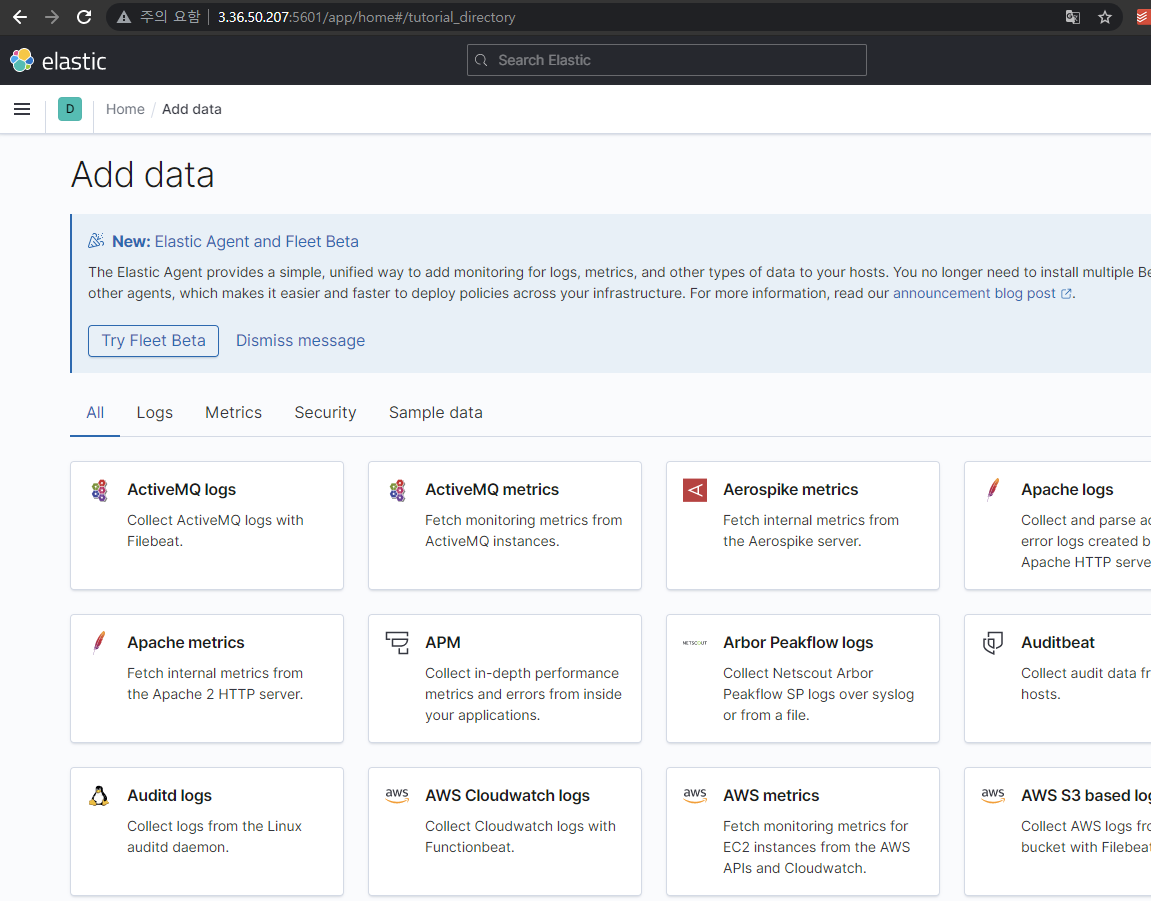Viewport: 1151px width, 901px height.
Task: Open the Aerospike metrics title
Action: click(791, 490)
